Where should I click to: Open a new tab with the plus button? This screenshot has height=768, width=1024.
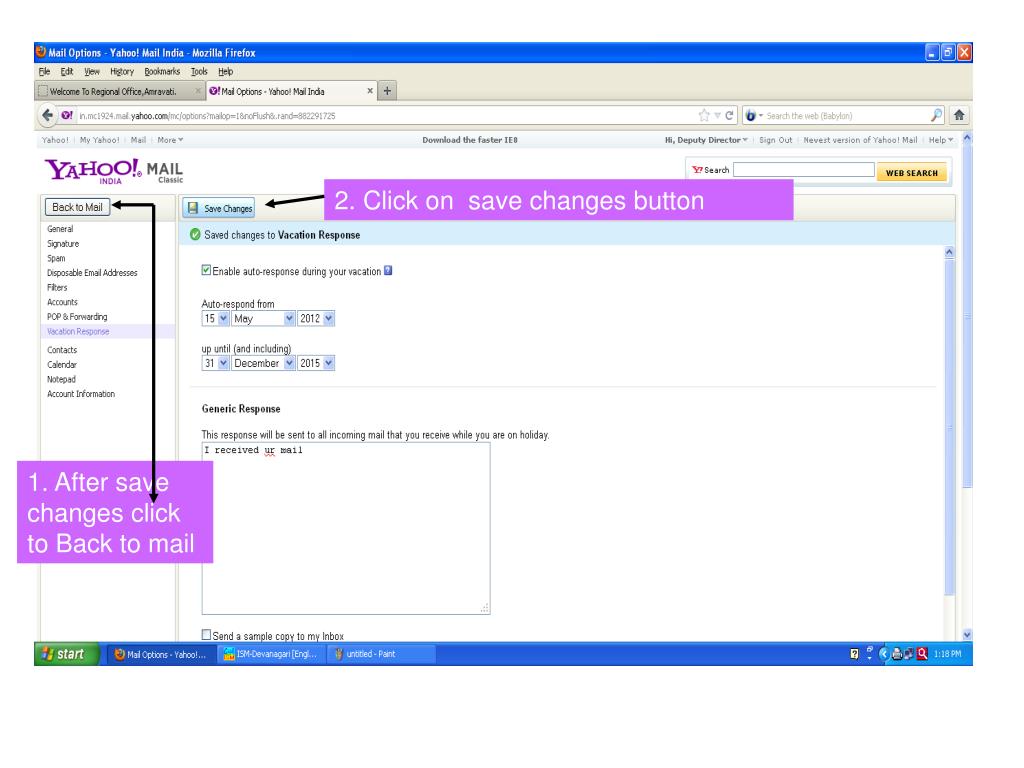(x=387, y=91)
